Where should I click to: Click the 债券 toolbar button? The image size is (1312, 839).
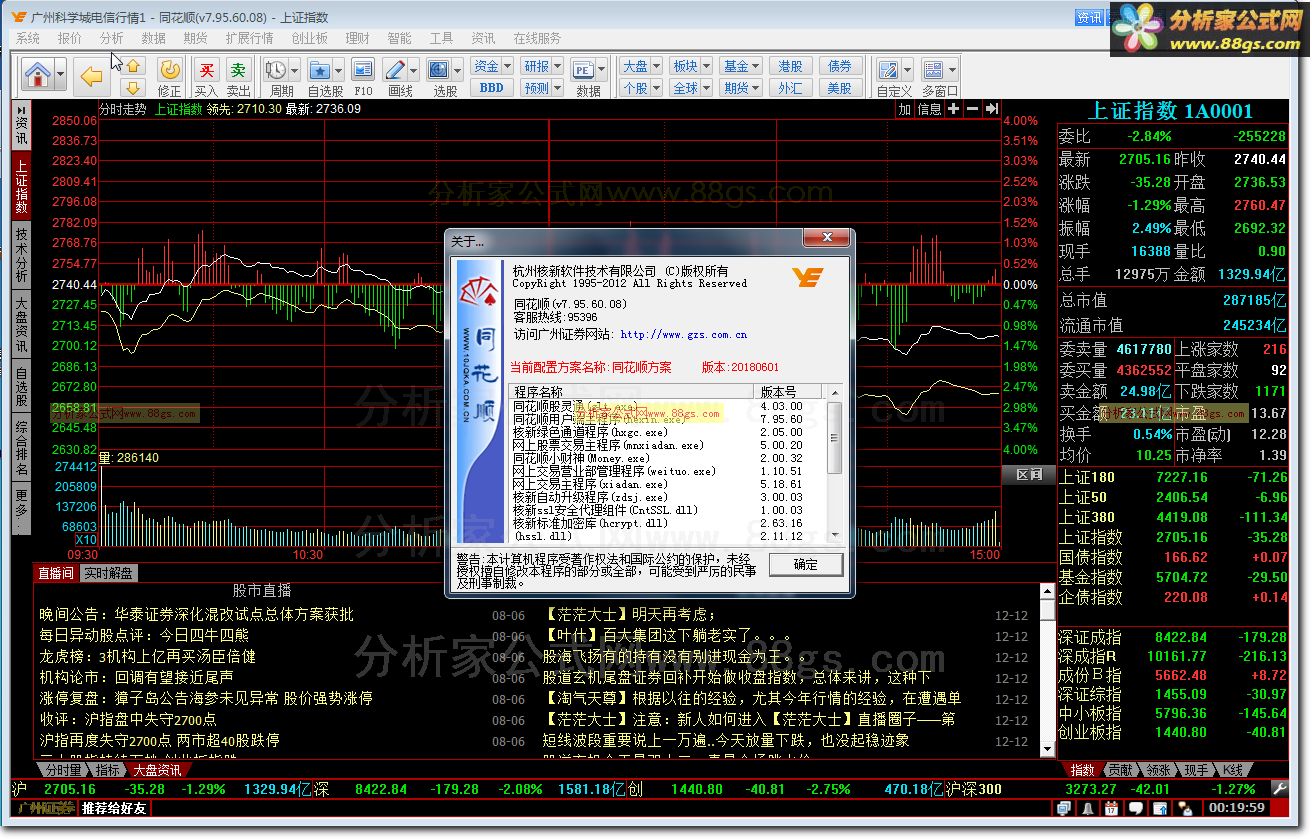point(840,66)
